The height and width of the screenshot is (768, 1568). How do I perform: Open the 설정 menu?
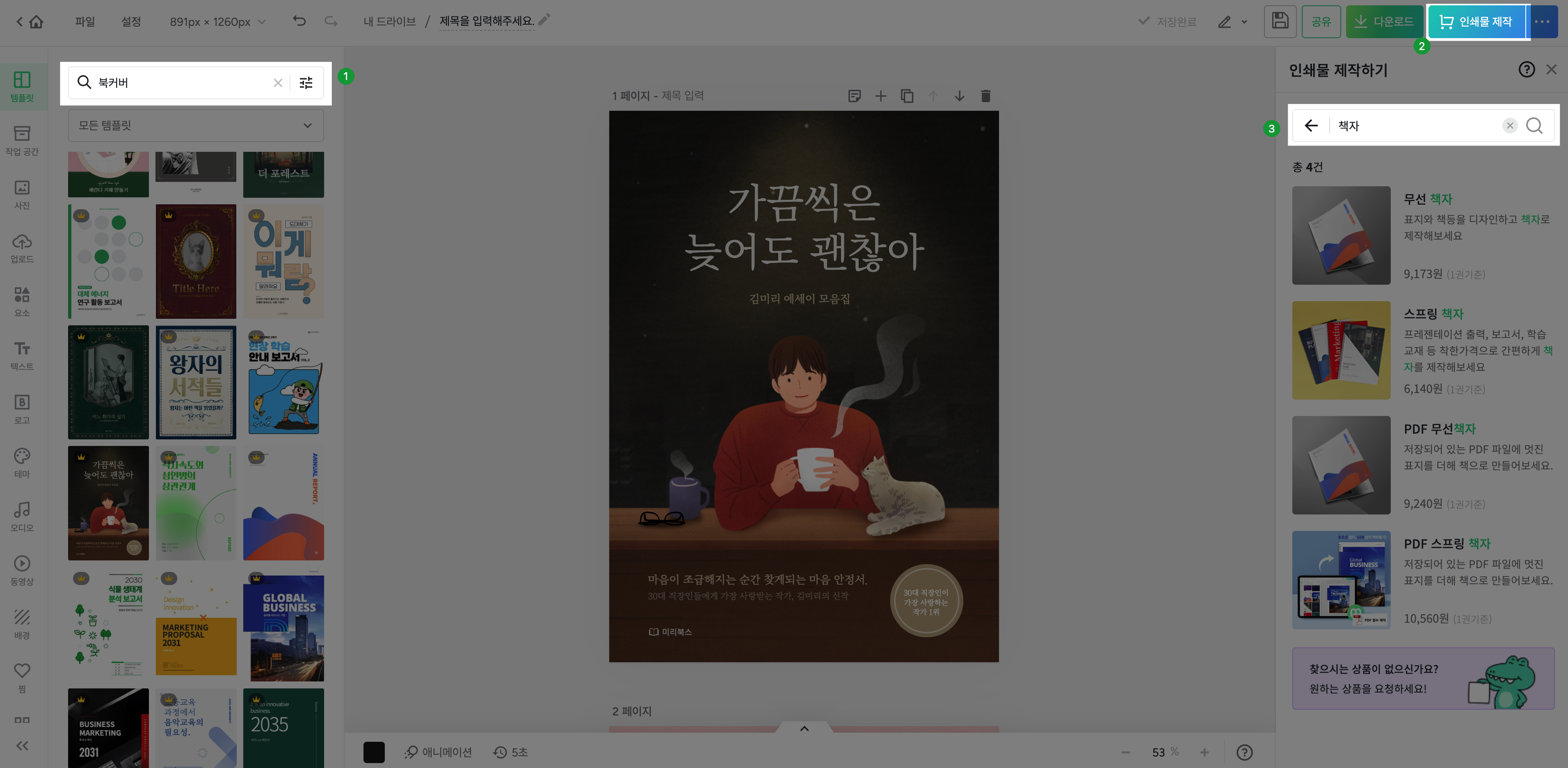pos(131,21)
